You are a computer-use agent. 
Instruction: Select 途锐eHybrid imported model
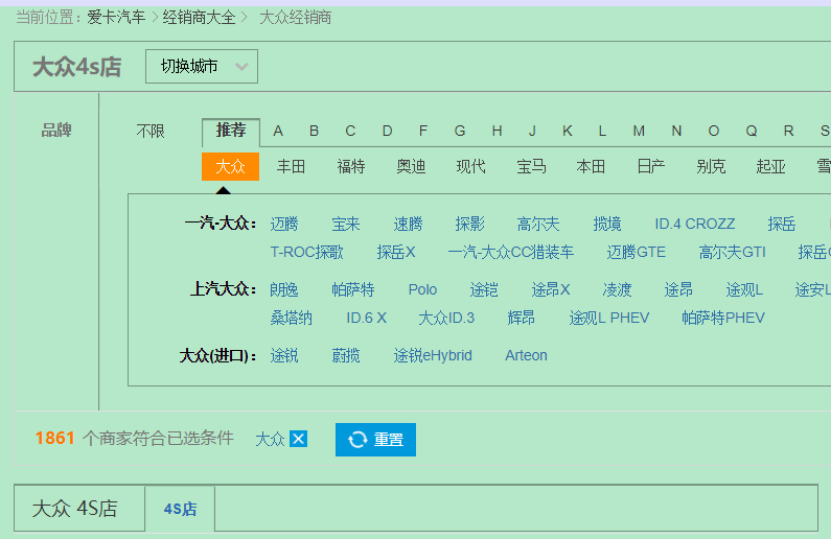pyautogui.click(x=432, y=356)
